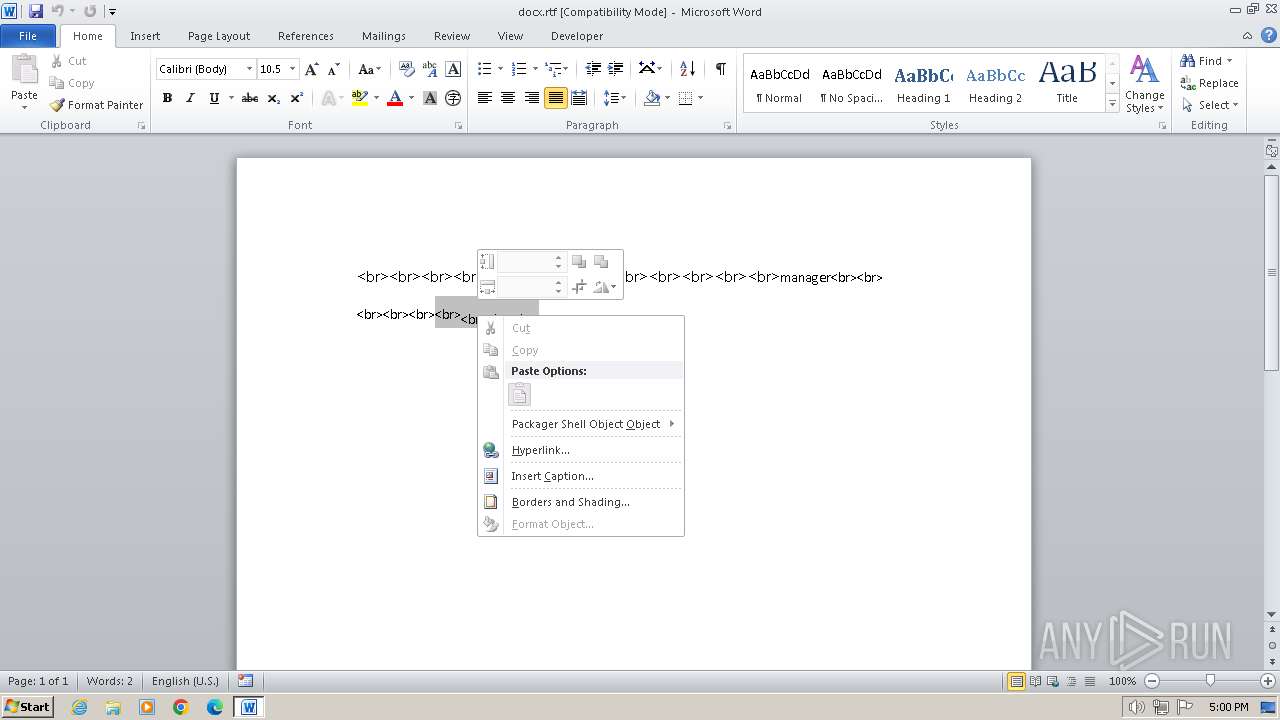Screen dimensions: 1280x720
Task: Click the Shrink Font icon
Action: tap(334, 69)
